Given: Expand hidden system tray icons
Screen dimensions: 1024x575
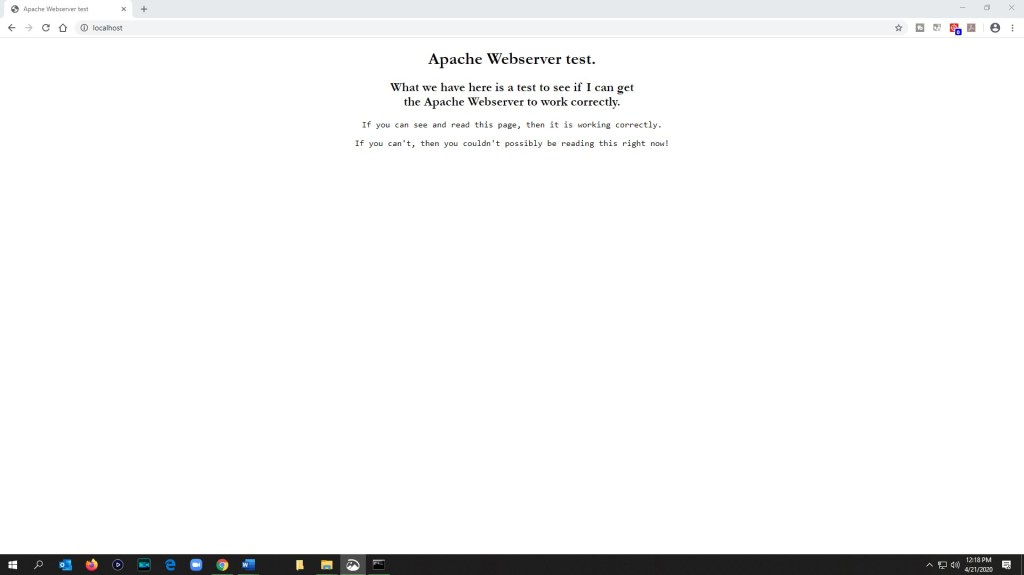Looking at the screenshot, I should coord(929,565).
